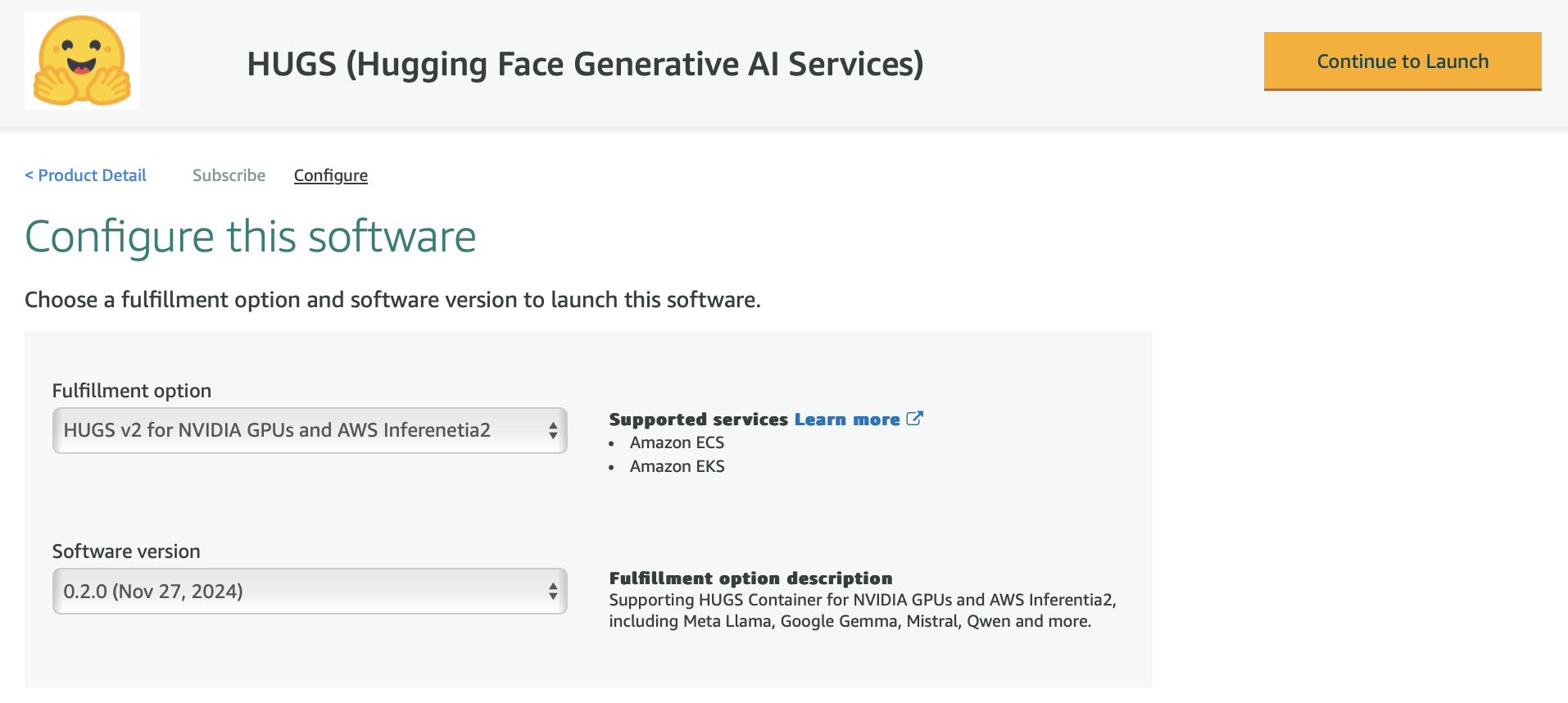Screen dimensions: 1568x703
Task: Click the Supported services heading
Action: point(698,420)
